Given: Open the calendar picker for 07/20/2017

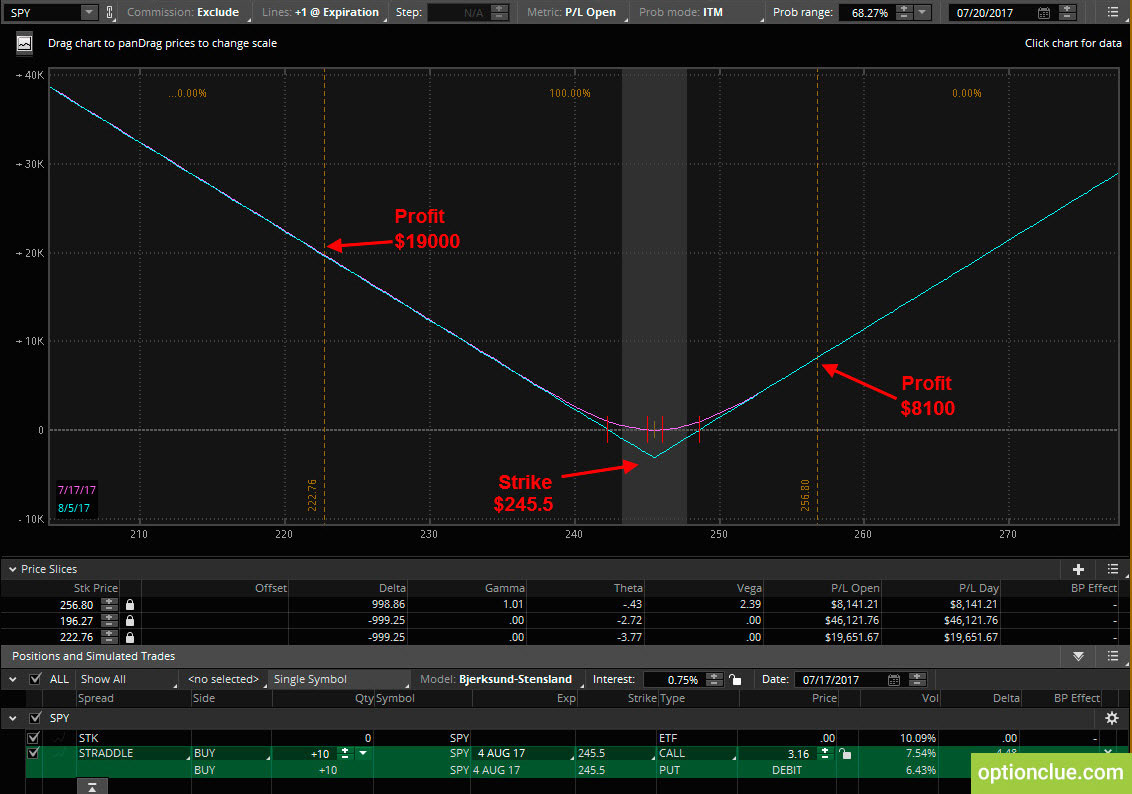Looking at the screenshot, I should pos(1043,12).
